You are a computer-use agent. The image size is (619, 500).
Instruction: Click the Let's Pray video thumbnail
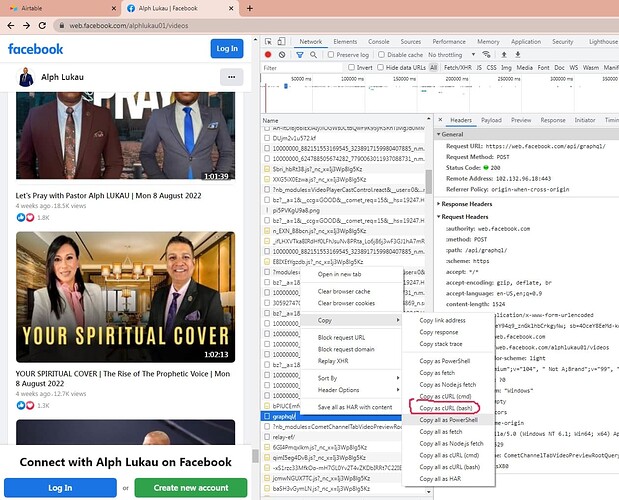pyautogui.click(x=126, y=136)
